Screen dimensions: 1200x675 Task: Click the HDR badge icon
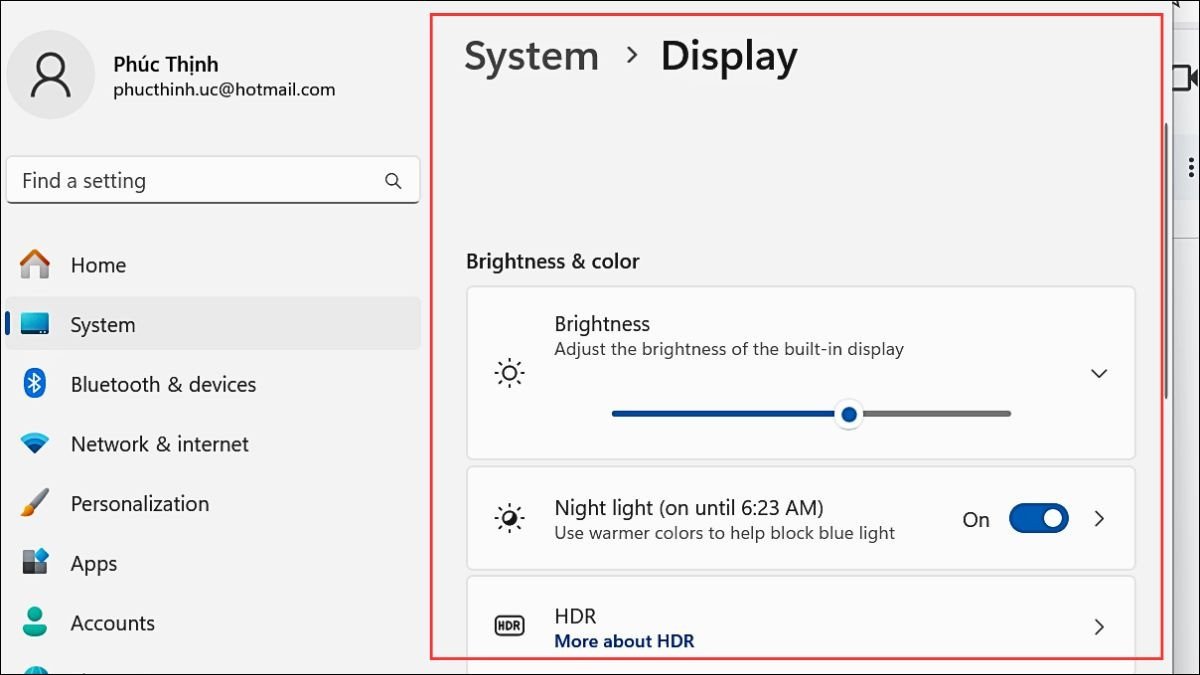509,625
